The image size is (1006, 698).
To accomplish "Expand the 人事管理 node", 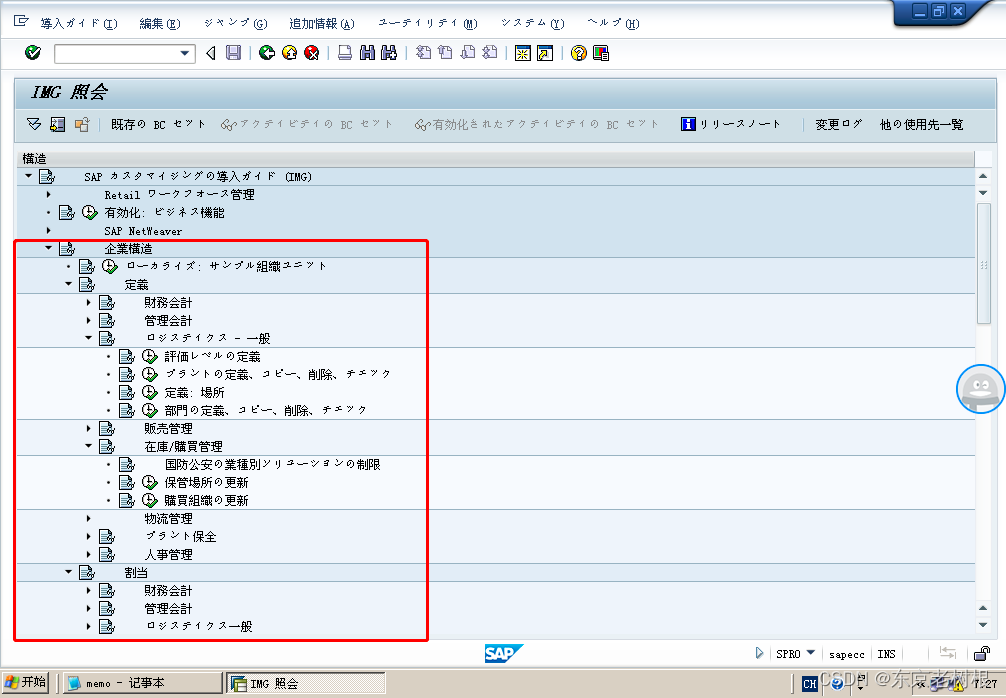I will (89, 554).
